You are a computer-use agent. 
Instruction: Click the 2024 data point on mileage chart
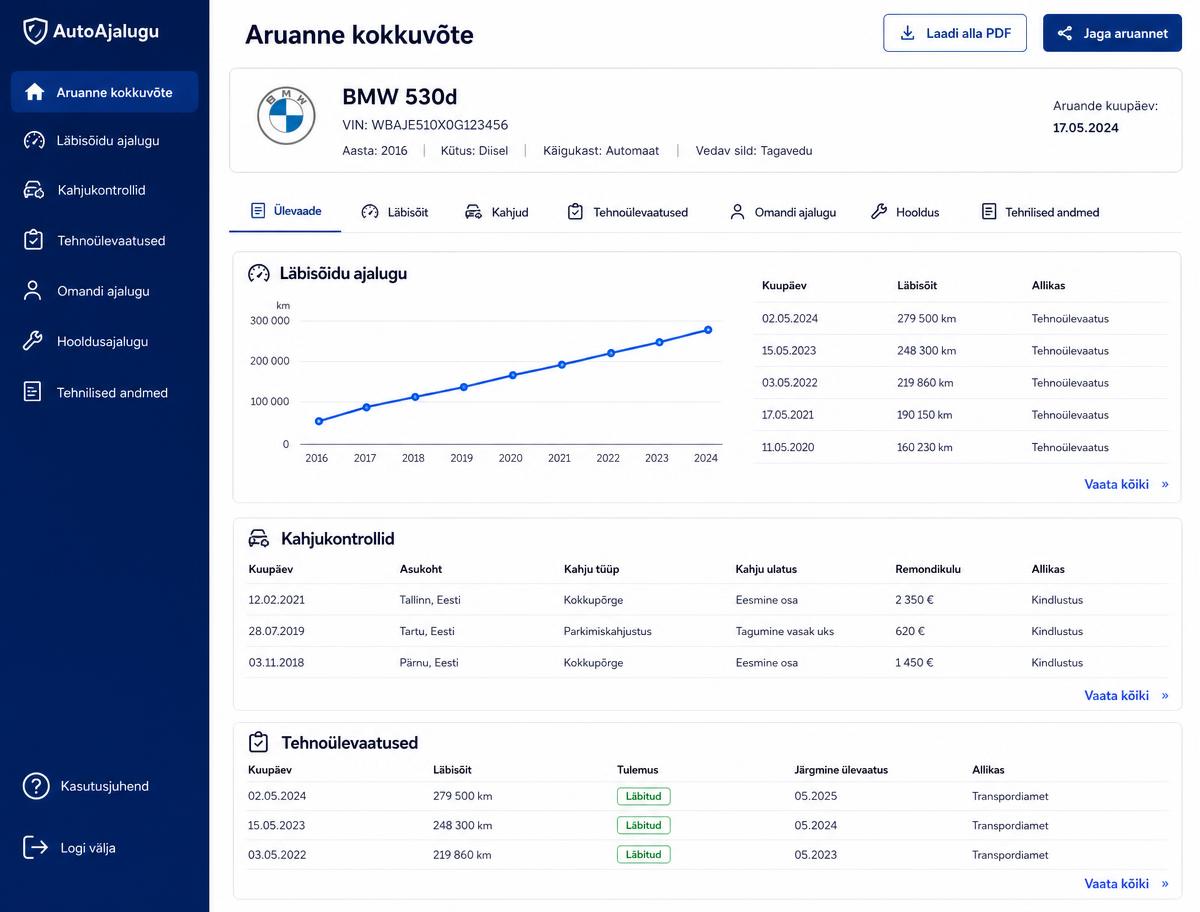[x=708, y=330]
